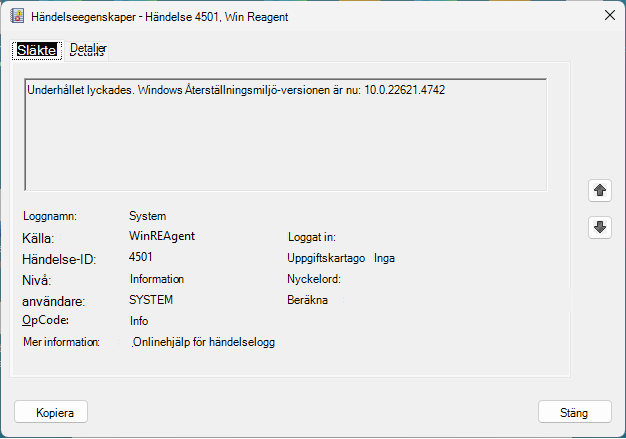Screen dimensions: 626x439
Task: Click the Mer information: label
Action: click(x=61, y=342)
